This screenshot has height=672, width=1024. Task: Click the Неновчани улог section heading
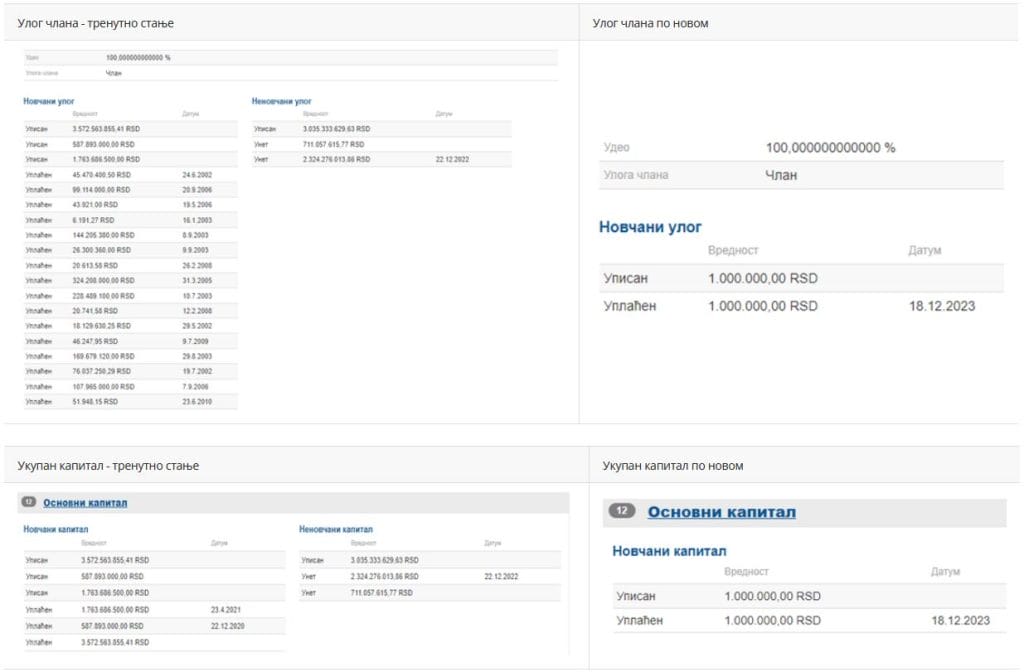[282, 101]
